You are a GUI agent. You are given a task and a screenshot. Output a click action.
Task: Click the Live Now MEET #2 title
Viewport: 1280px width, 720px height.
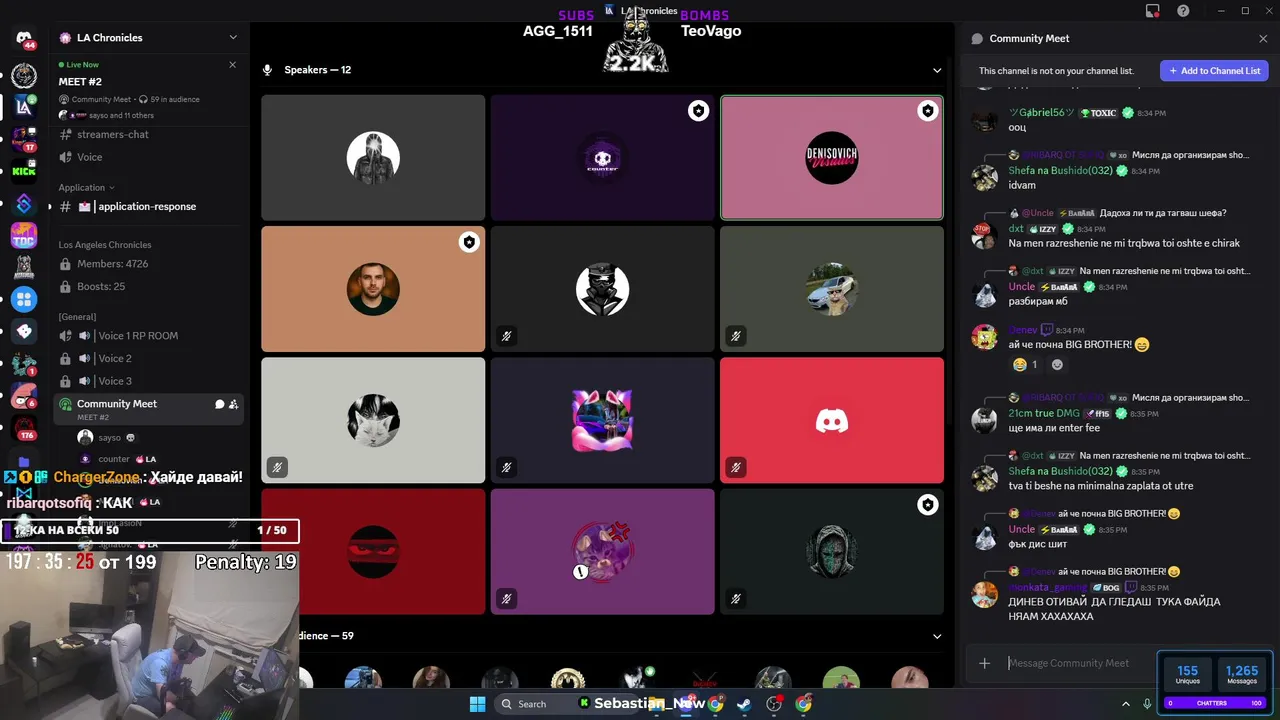tap(80, 82)
